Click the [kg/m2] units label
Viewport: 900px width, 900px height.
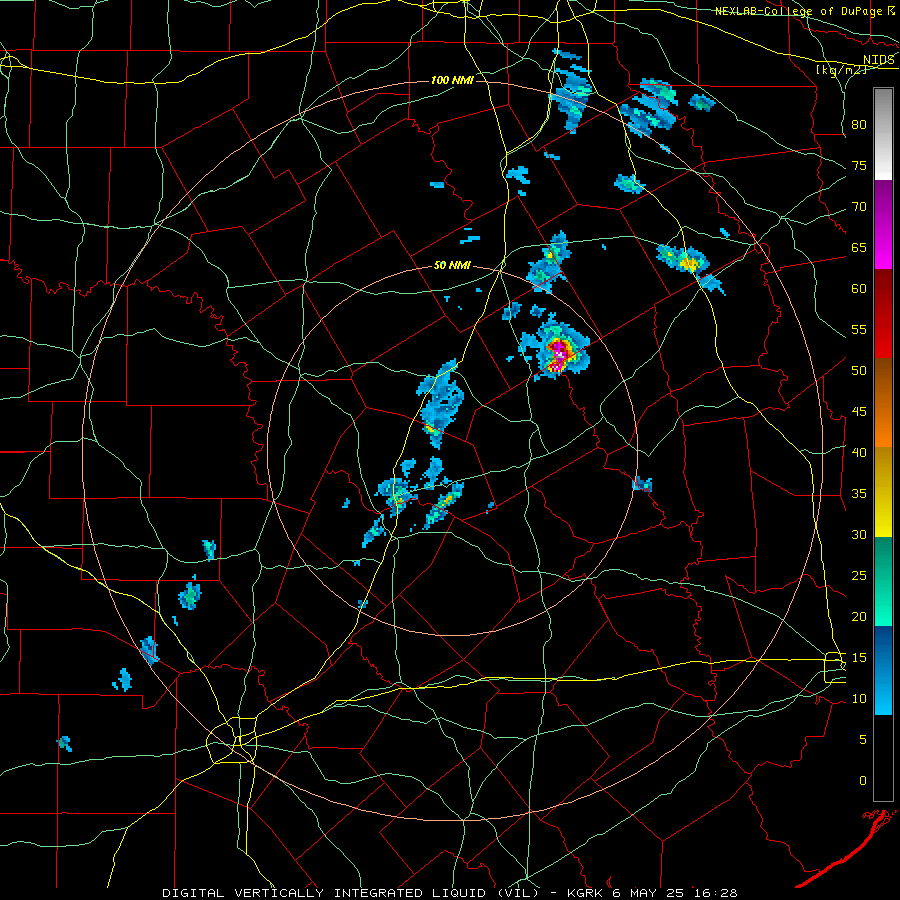tap(841, 69)
